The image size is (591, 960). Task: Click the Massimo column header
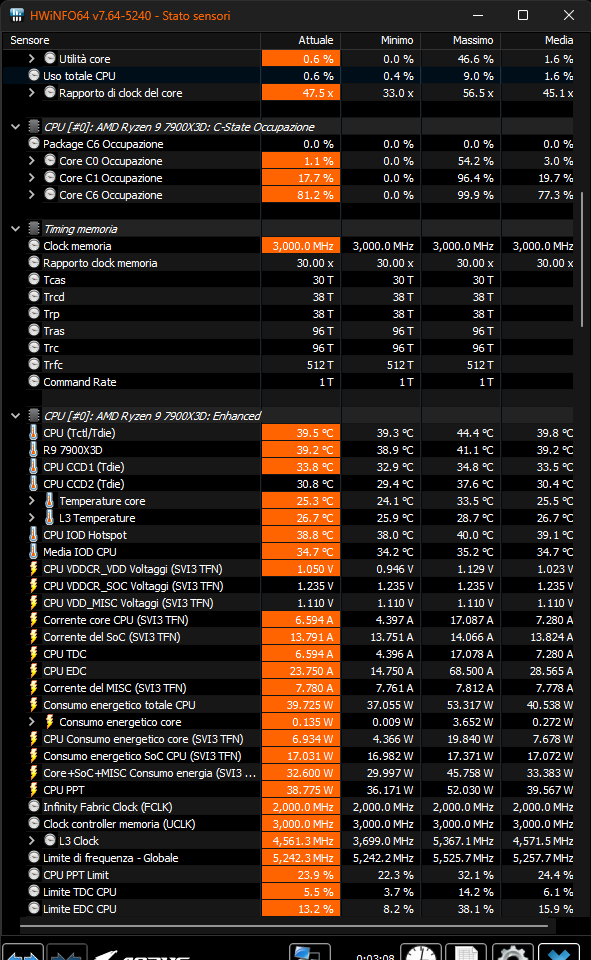(x=461, y=40)
